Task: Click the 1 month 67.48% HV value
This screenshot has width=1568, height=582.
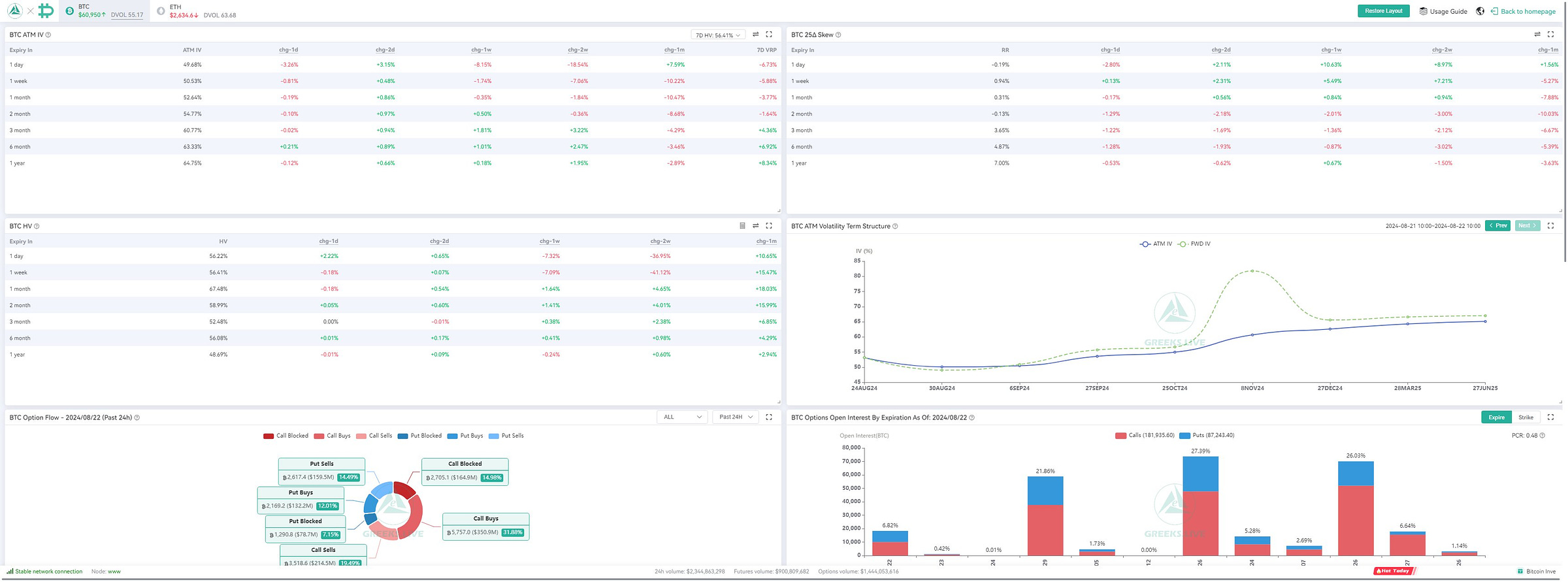Action: (x=218, y=289)
